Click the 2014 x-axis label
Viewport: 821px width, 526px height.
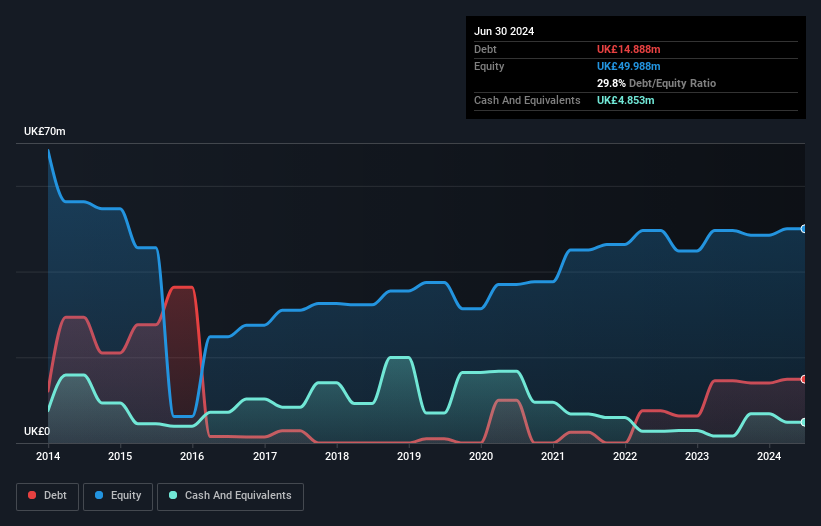tap(48, 456)
